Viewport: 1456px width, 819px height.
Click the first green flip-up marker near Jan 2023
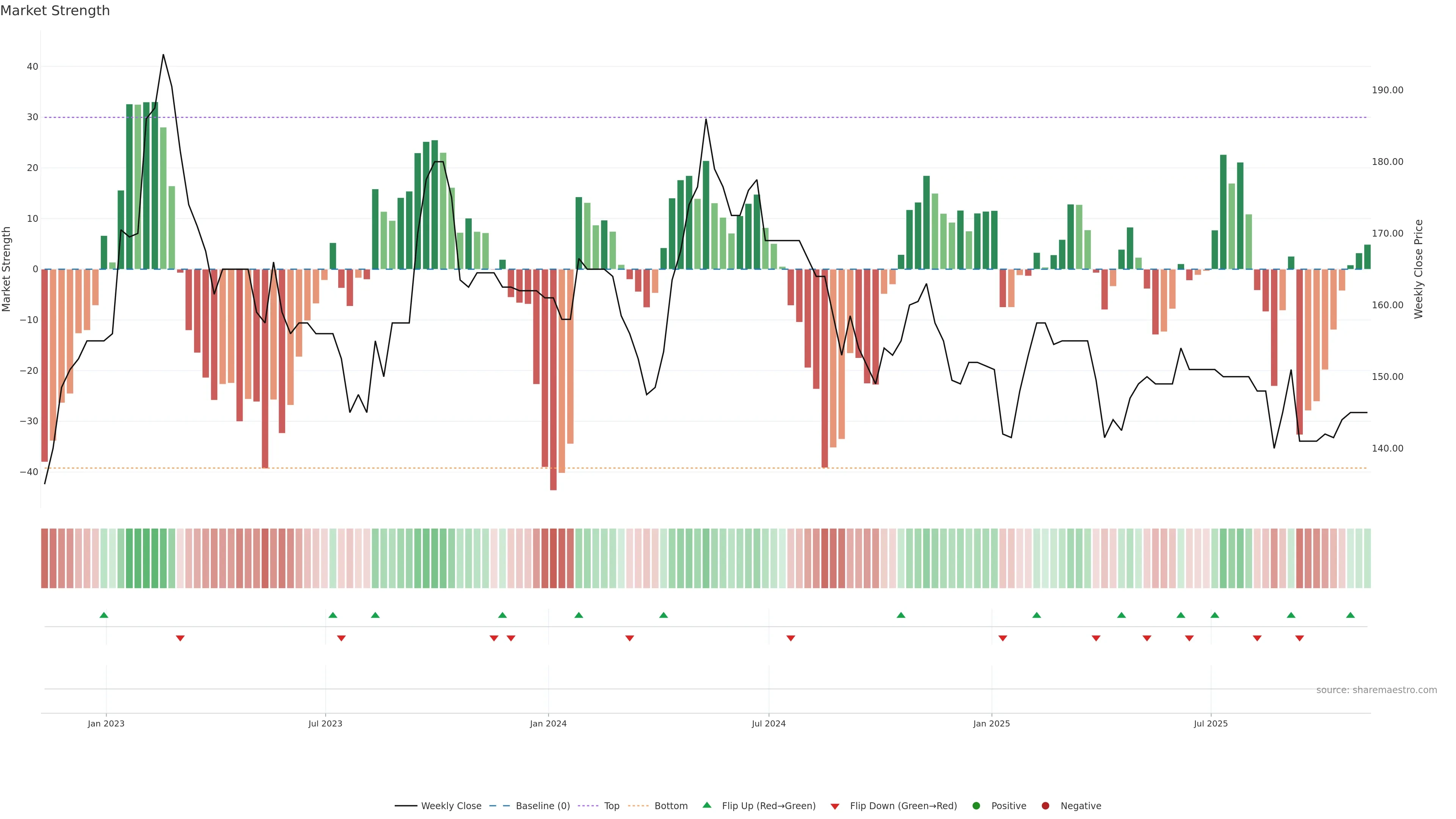pyautogui.click(x=104, y=615)
